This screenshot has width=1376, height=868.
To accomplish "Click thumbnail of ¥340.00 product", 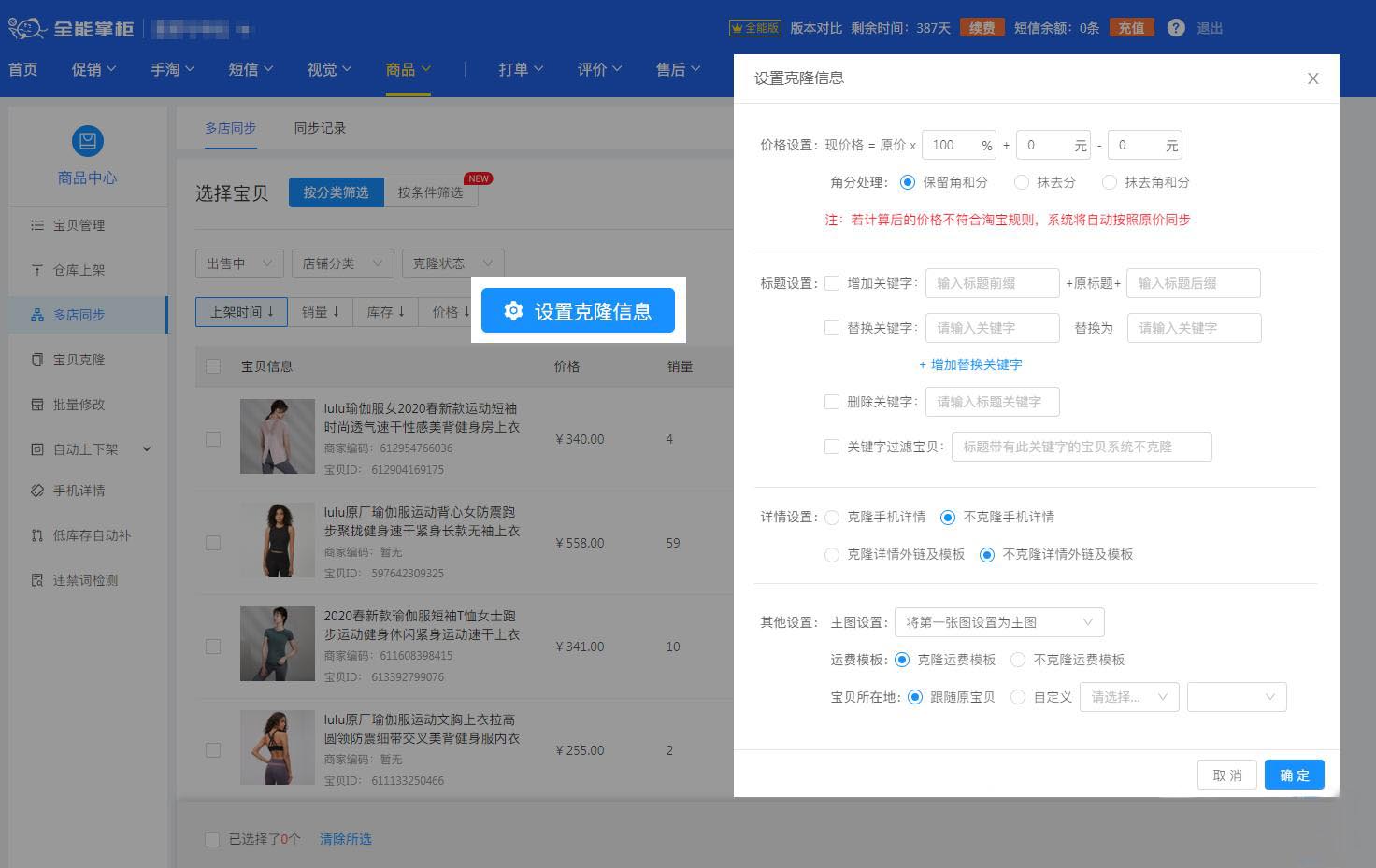I will 277,436.
